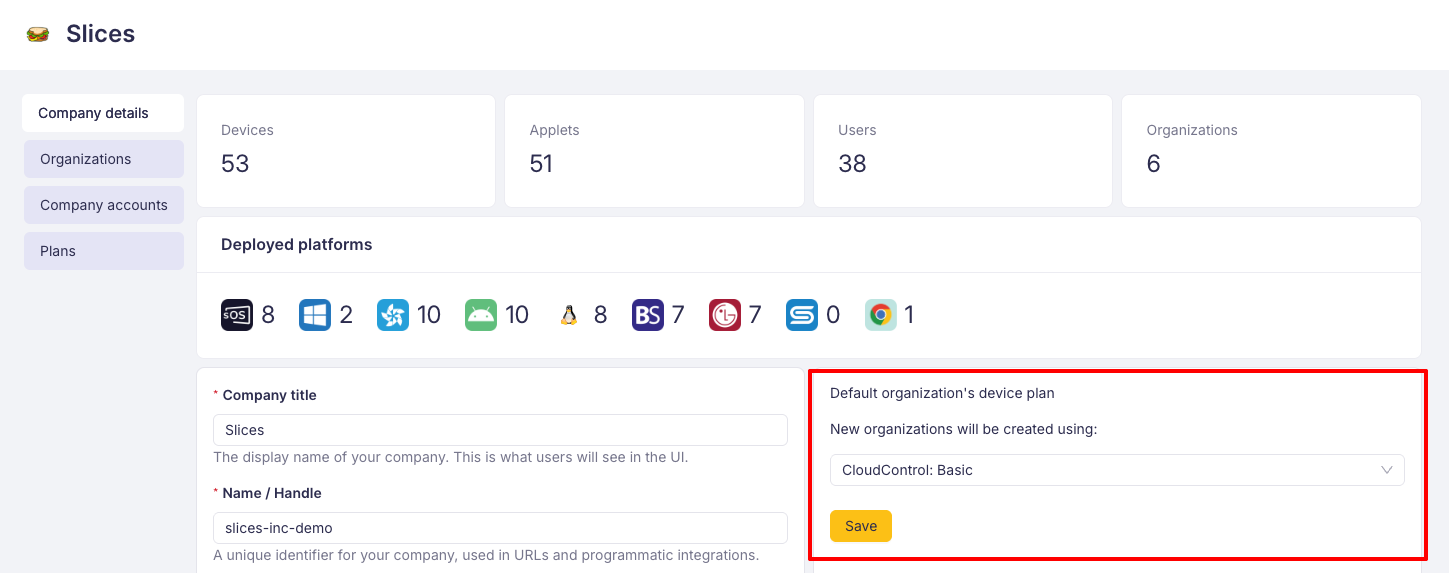The height and width of the screenshot is (573, 1449).
Task: Click the sOS platform icon
Action: point(237,315)
